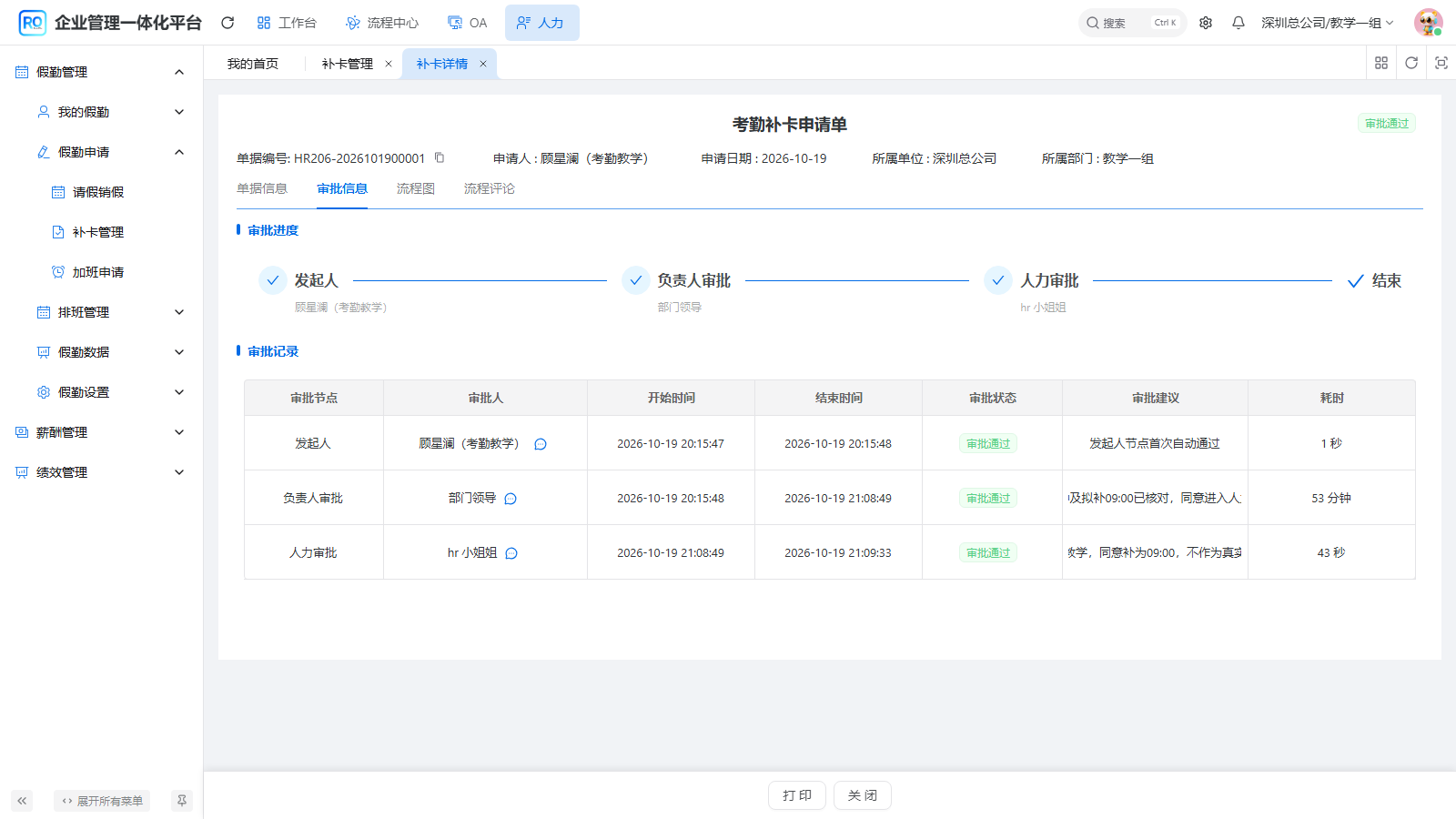This screenshot has height=819, width=1456.
Task: Collapse the 假勤管理 menu
Action: click(x=101, y=72)
